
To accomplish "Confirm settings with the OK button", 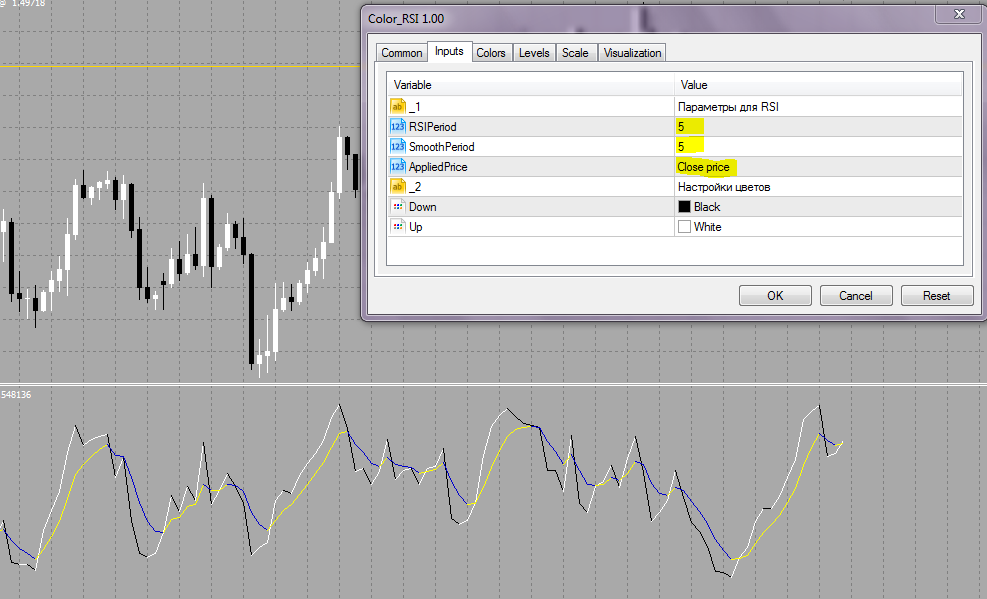I will pos(775,295).
